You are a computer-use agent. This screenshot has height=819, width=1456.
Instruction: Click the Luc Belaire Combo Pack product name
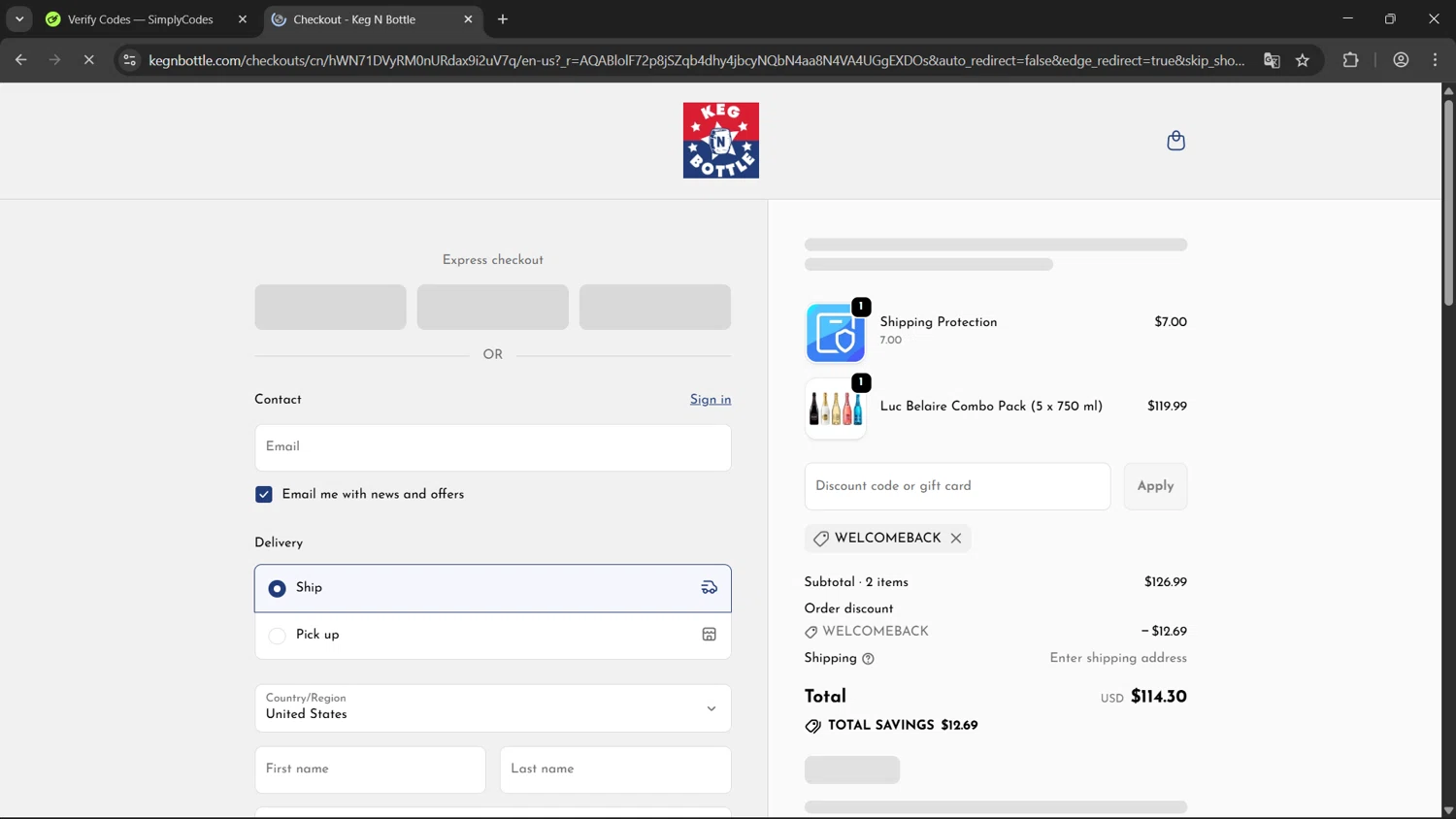[991, 407]
